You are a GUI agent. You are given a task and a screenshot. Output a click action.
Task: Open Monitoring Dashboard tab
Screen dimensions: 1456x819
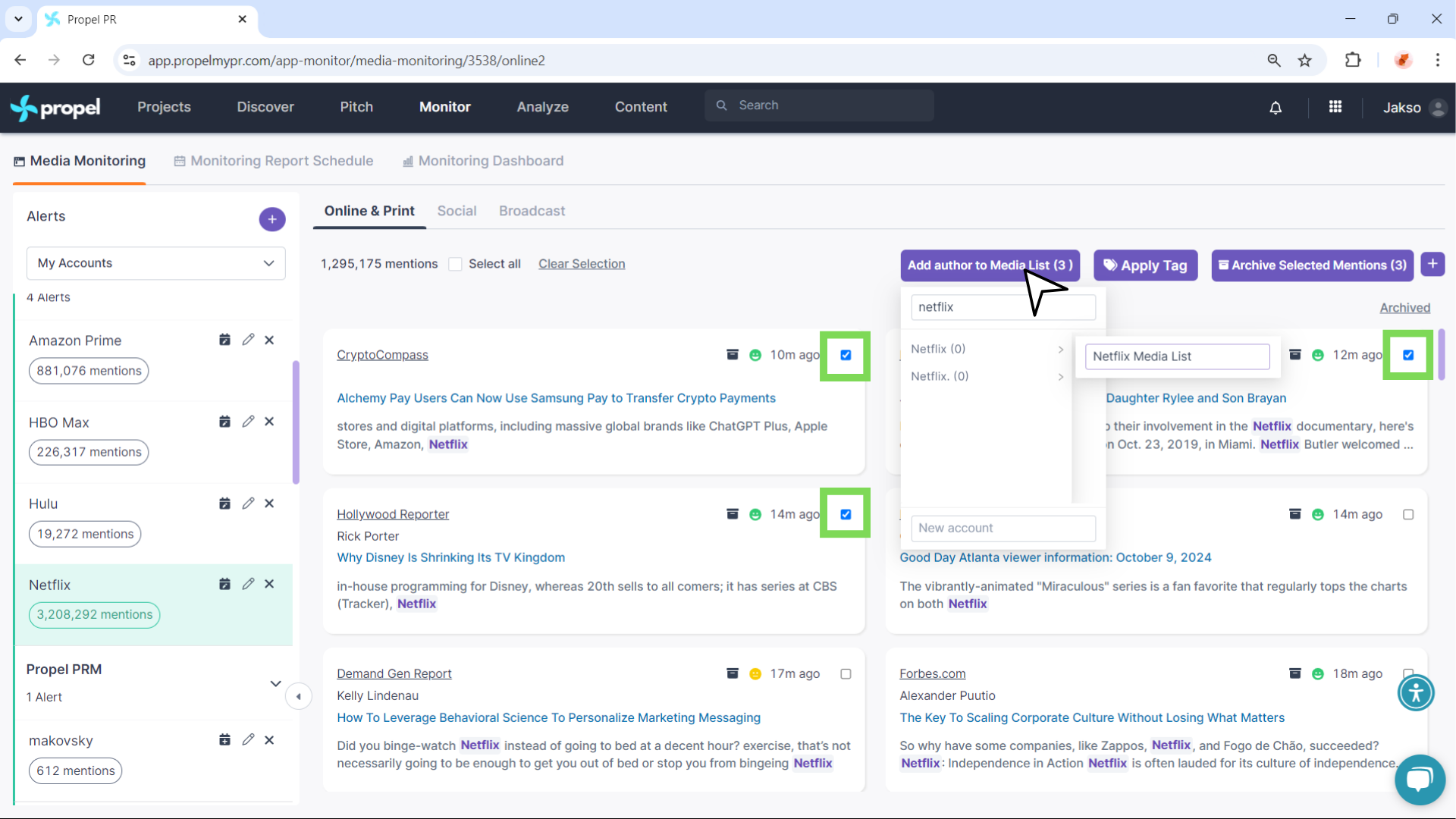(483, 161)
